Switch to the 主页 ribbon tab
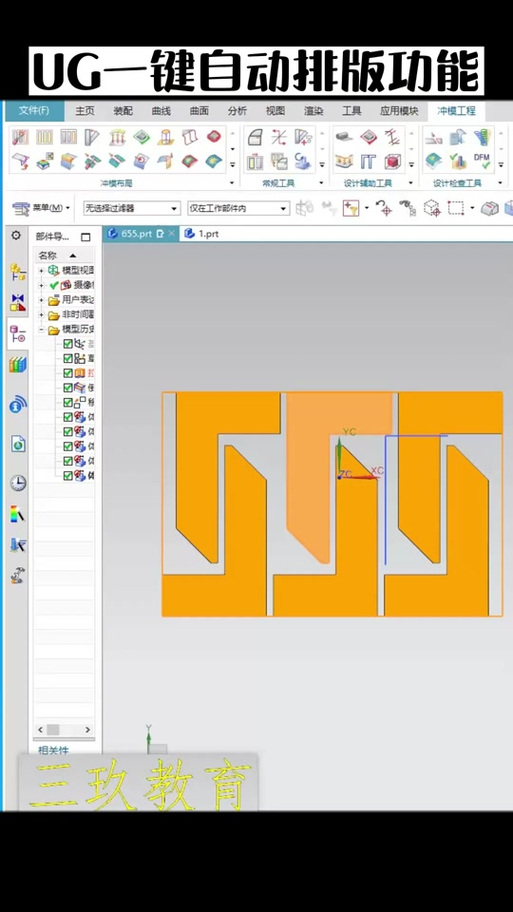This screenshot has width=513, height=912. coord(85,111)
